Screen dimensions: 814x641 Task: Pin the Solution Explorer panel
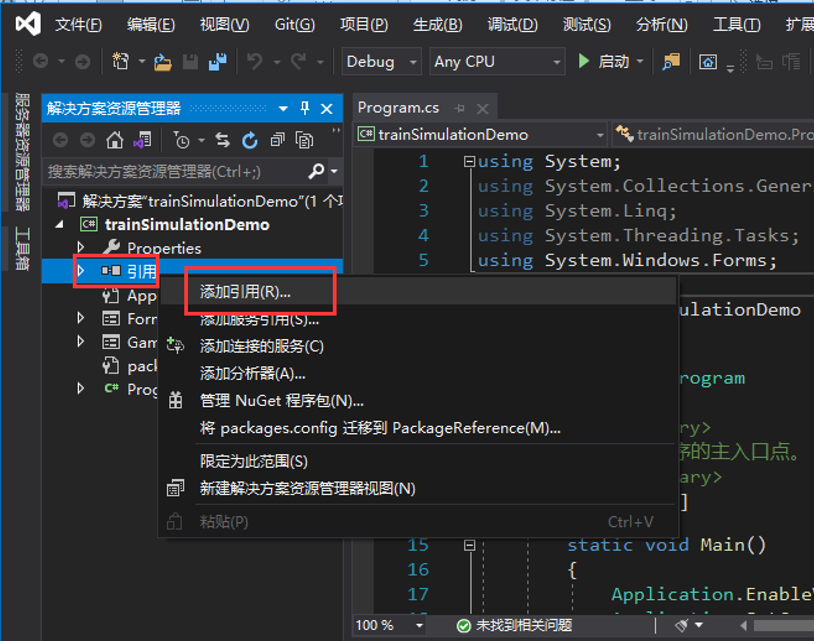[305, 108]
